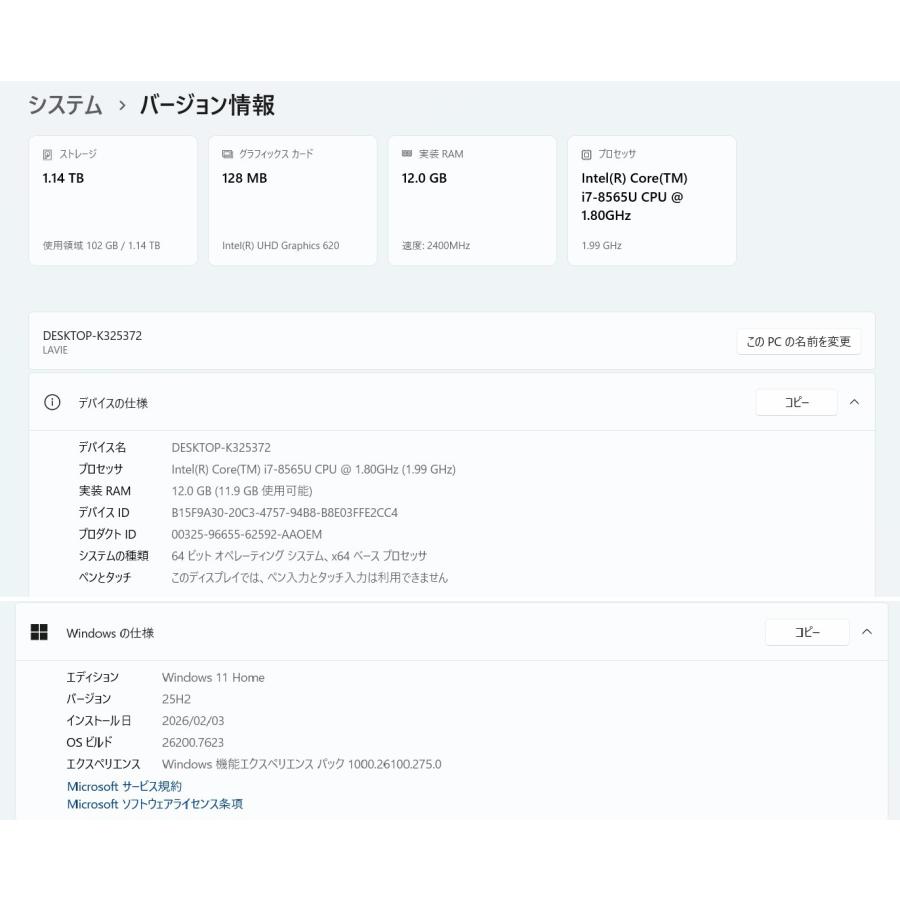Click the Windows logo beside Windows の仕様

pyautogui.click(x=39, y=633)
